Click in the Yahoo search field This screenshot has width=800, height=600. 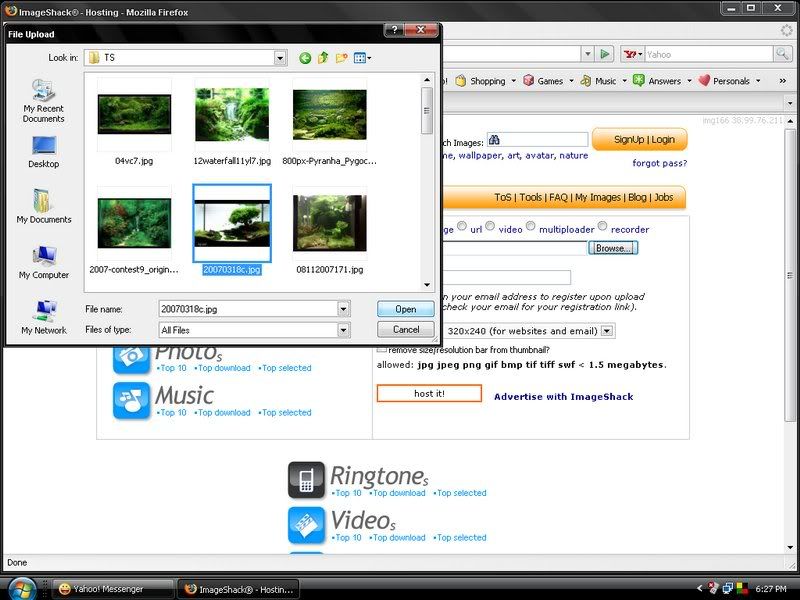click(709, 54)
